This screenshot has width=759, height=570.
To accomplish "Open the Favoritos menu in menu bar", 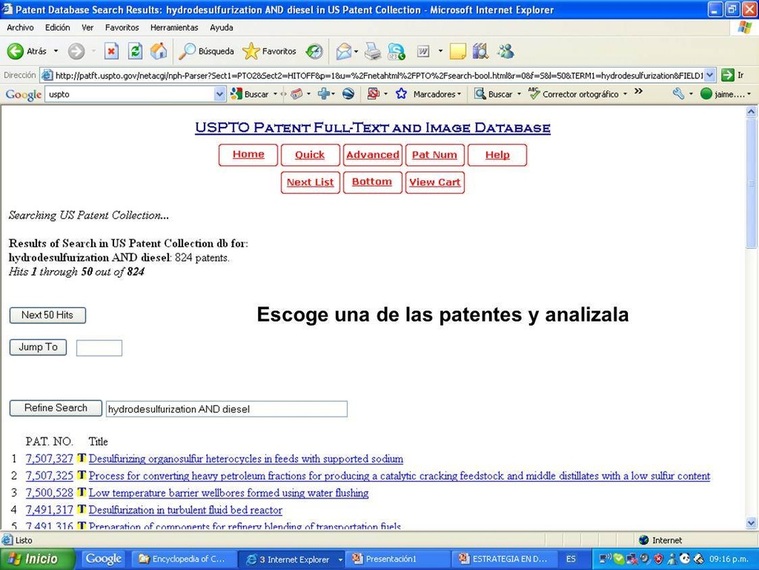I will [x=122, y=28].
